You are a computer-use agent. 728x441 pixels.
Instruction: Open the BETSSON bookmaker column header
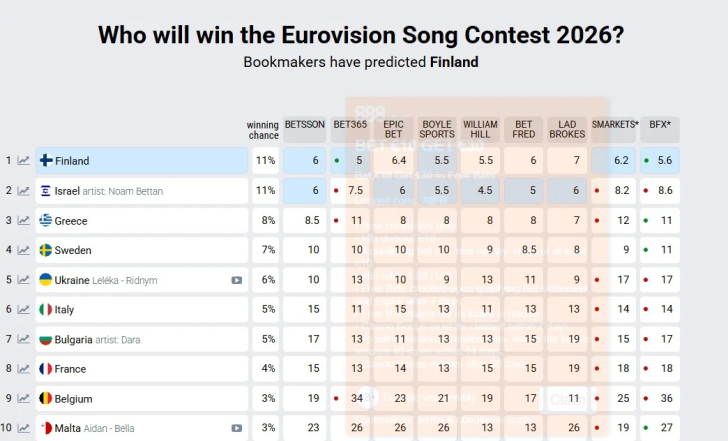click(x=304, y=125)
